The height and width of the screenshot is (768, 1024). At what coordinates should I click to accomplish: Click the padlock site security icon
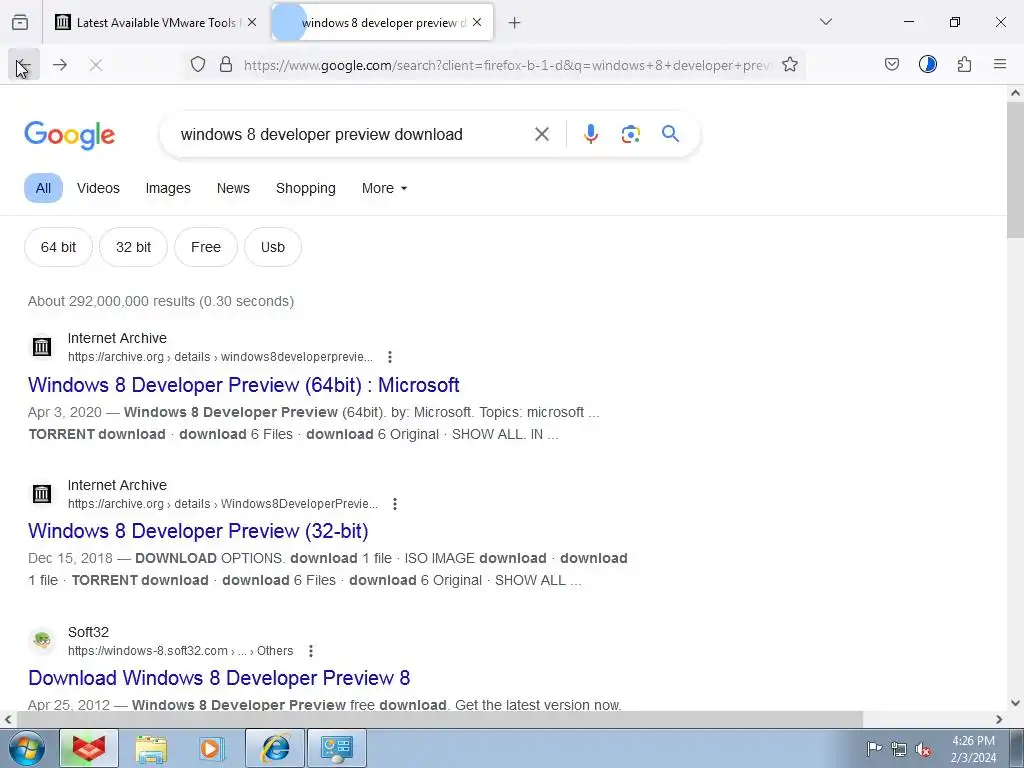(x=226, y=64)
